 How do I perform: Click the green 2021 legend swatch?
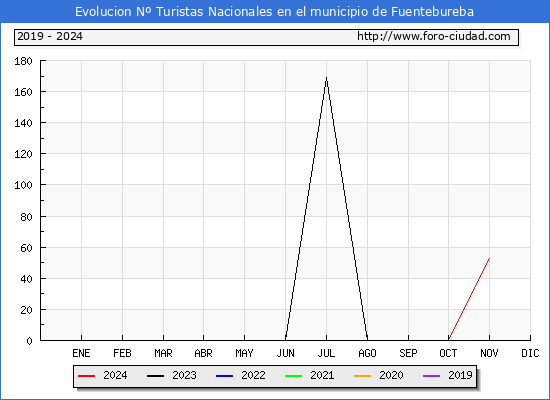click(294, 376)
